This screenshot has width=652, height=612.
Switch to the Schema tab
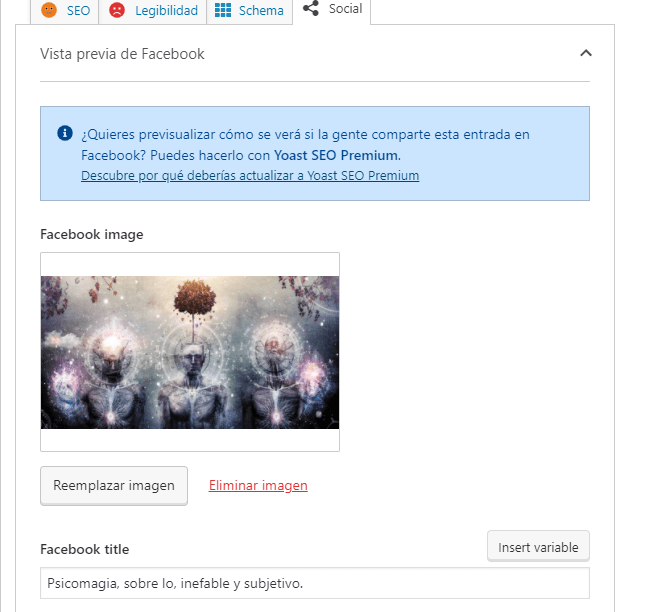click(x=249, y=10)
